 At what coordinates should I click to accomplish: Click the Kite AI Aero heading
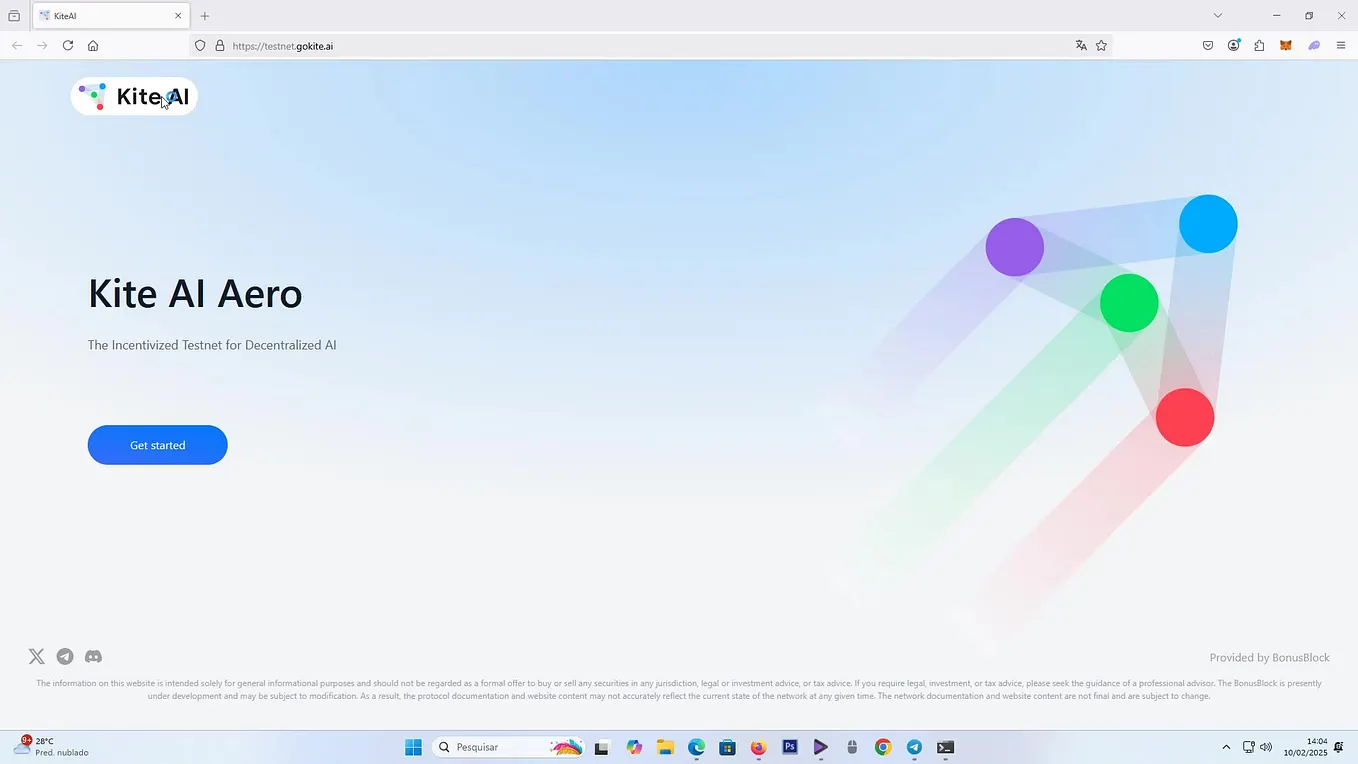pyautogui.click(x=195, y=293)
